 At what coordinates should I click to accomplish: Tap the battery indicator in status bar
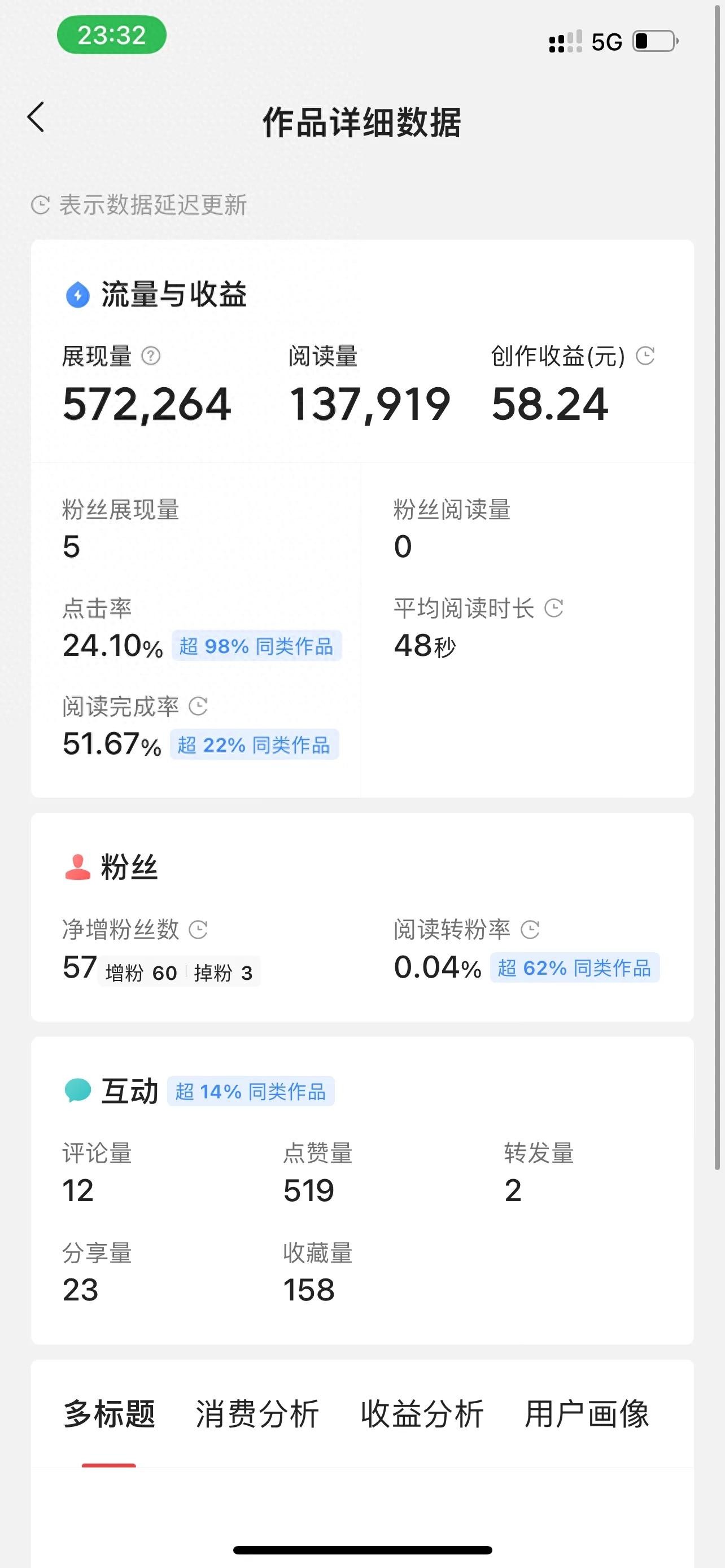point(656,41)
